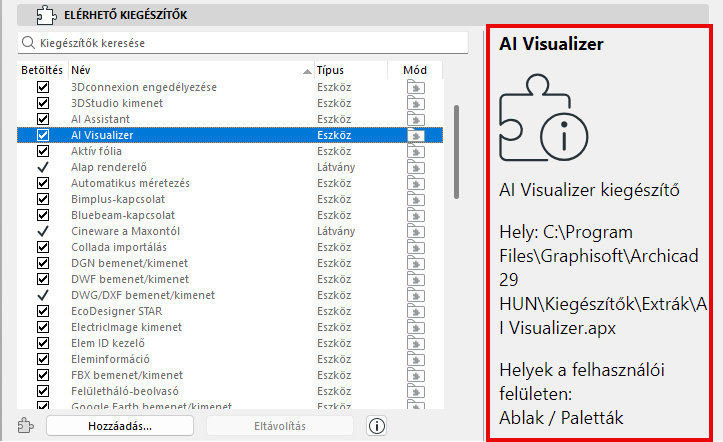
Task: Toggle the FBX bemenet/kimenet checkbox
Action: point(43,376)
